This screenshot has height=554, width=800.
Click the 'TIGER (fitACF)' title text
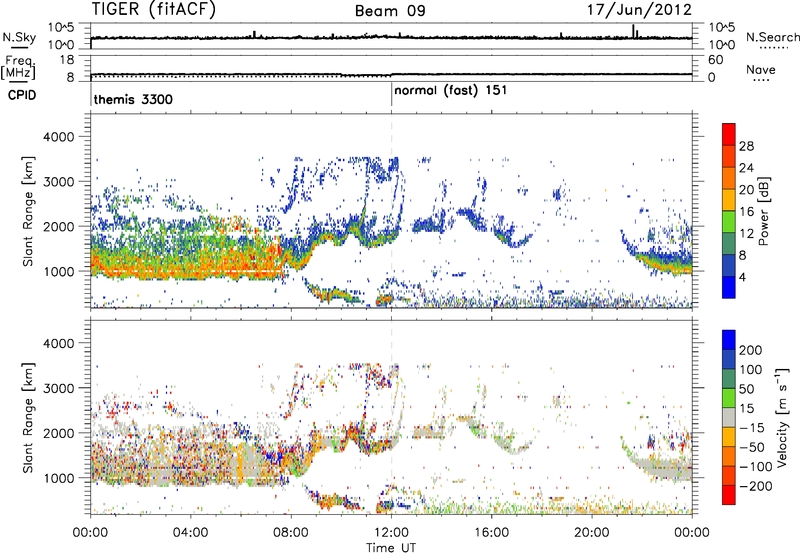pos(154,9)
